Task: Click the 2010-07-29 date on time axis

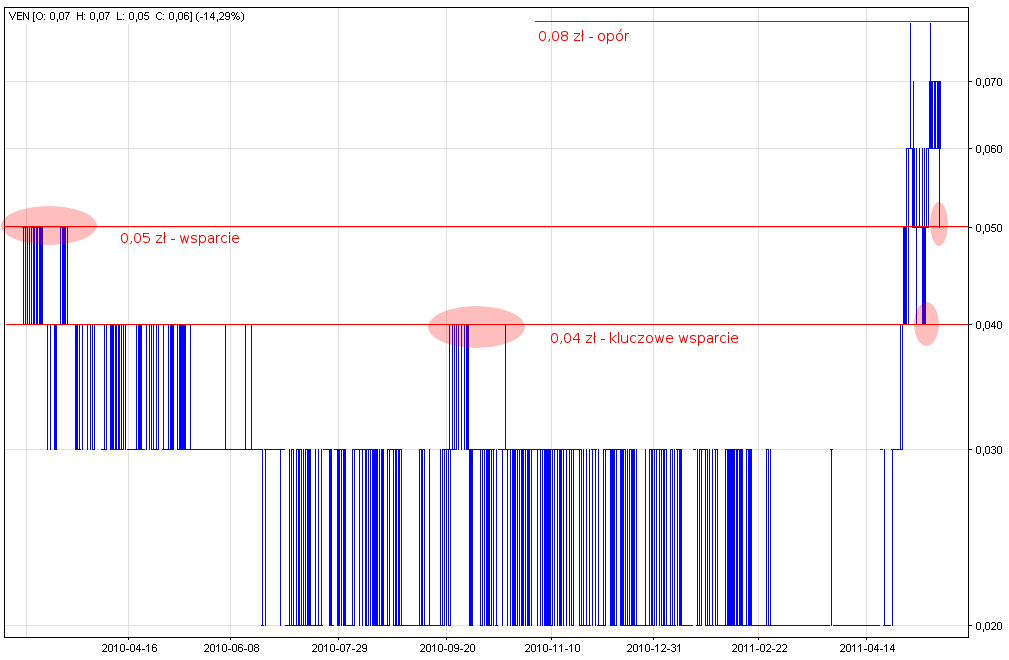Action: pos(339,648)
